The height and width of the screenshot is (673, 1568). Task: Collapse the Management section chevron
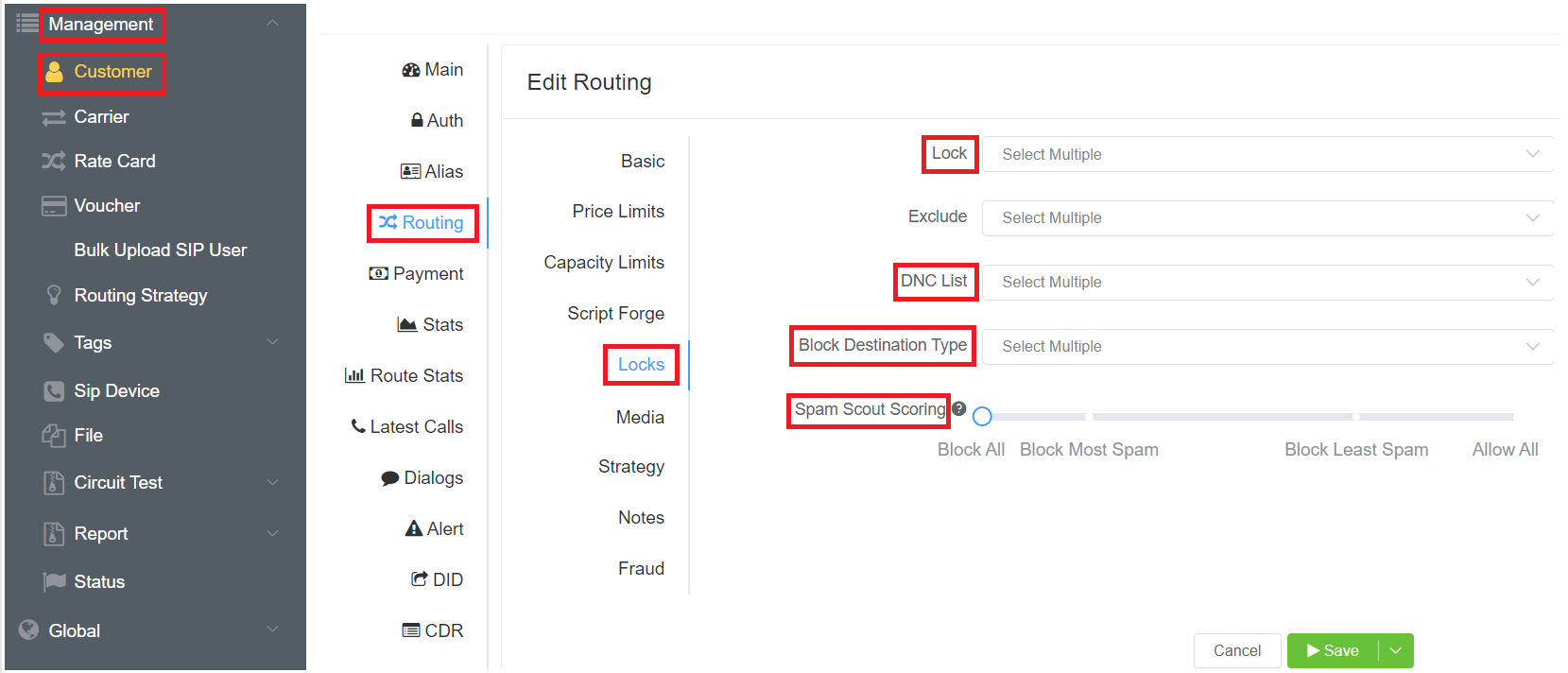272,24
